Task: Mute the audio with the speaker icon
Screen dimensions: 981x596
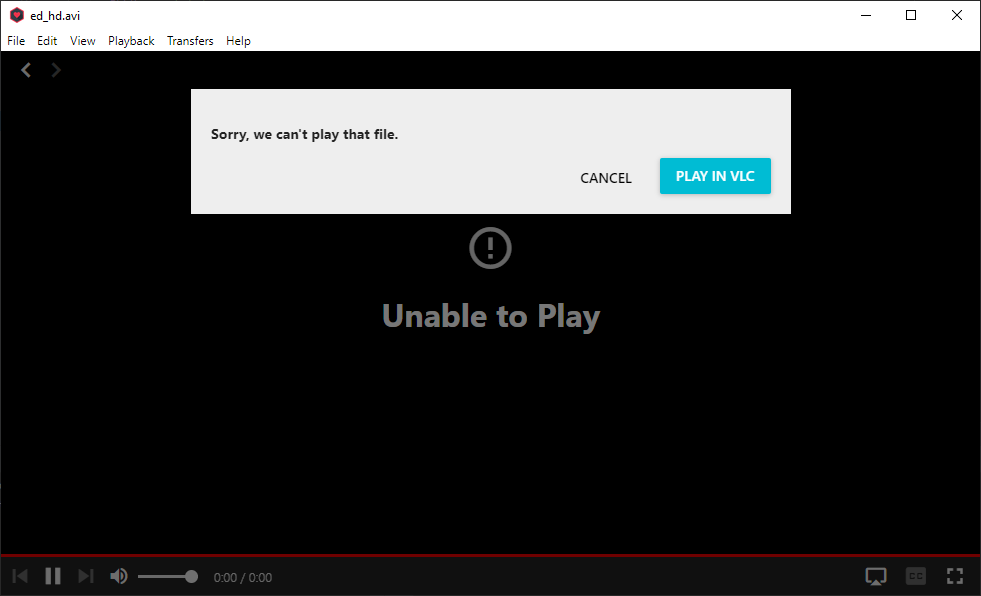Action: (119, 576)
